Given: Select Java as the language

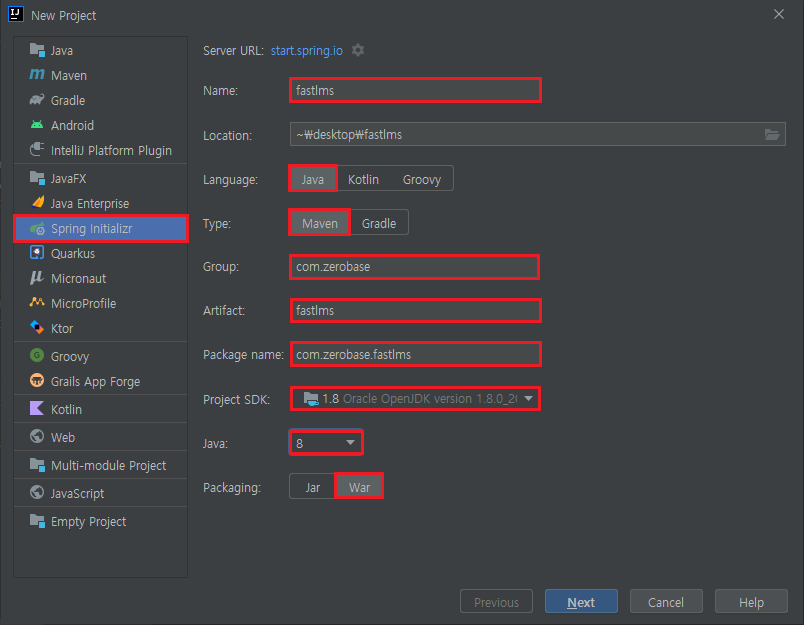Looking at the screenshot, I should click(313, 179).
